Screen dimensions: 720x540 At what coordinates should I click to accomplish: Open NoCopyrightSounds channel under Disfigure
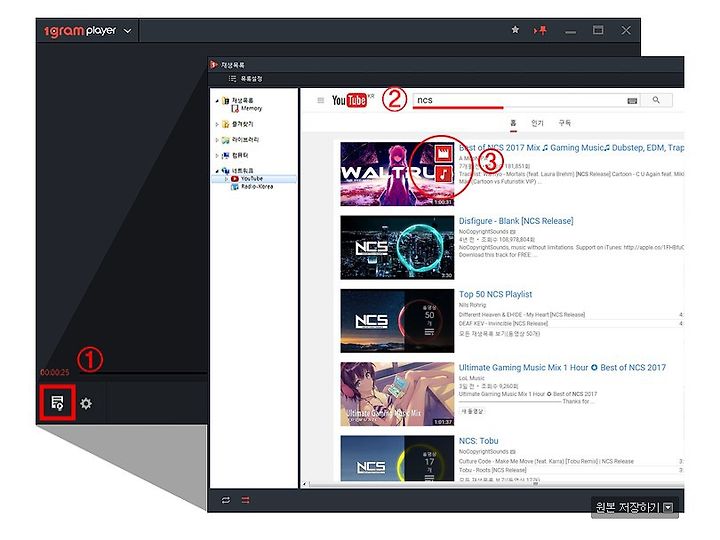[x=484, y=231]
